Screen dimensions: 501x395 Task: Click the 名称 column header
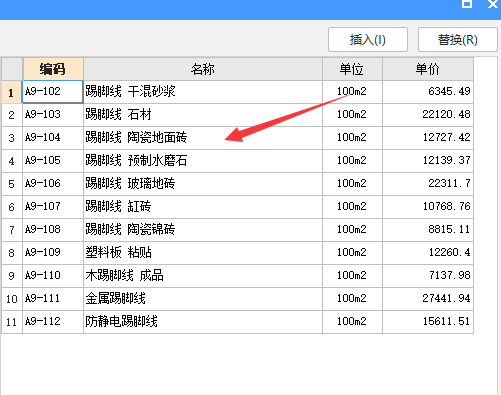203,69
